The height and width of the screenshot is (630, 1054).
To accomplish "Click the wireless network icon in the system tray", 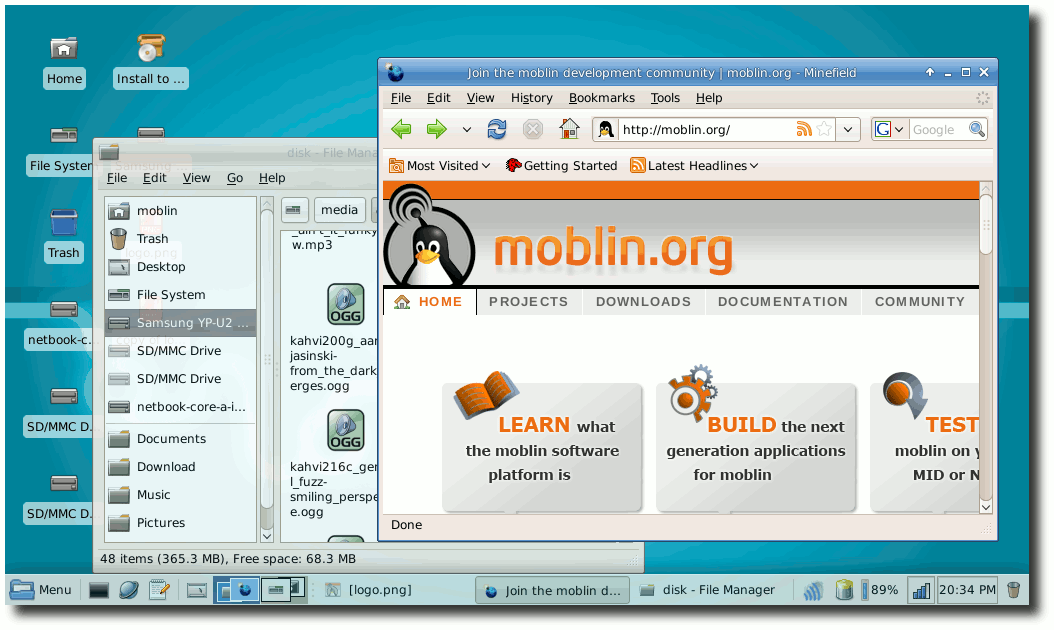I will [813, 590].
